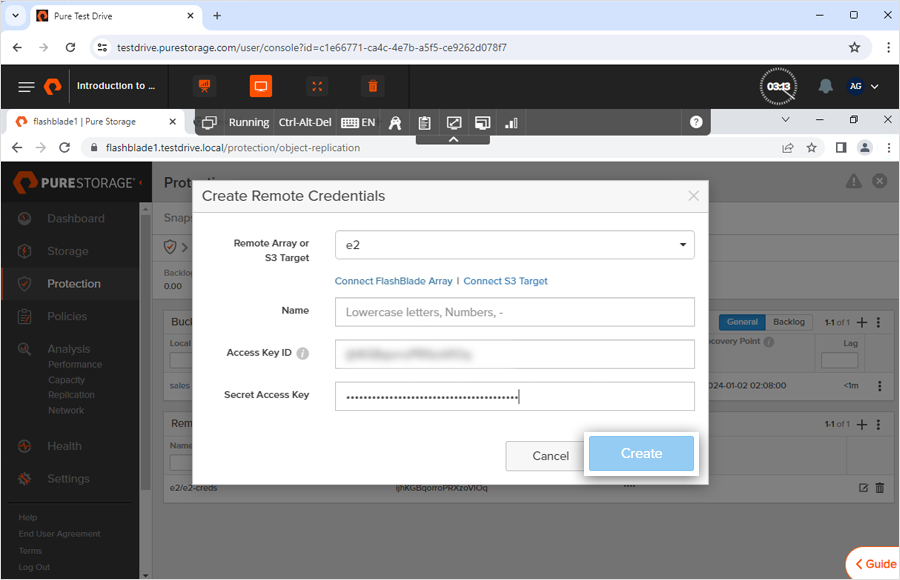Click the trash icon in Test Drive bar

pyautogui.click(x=373, y=87)
